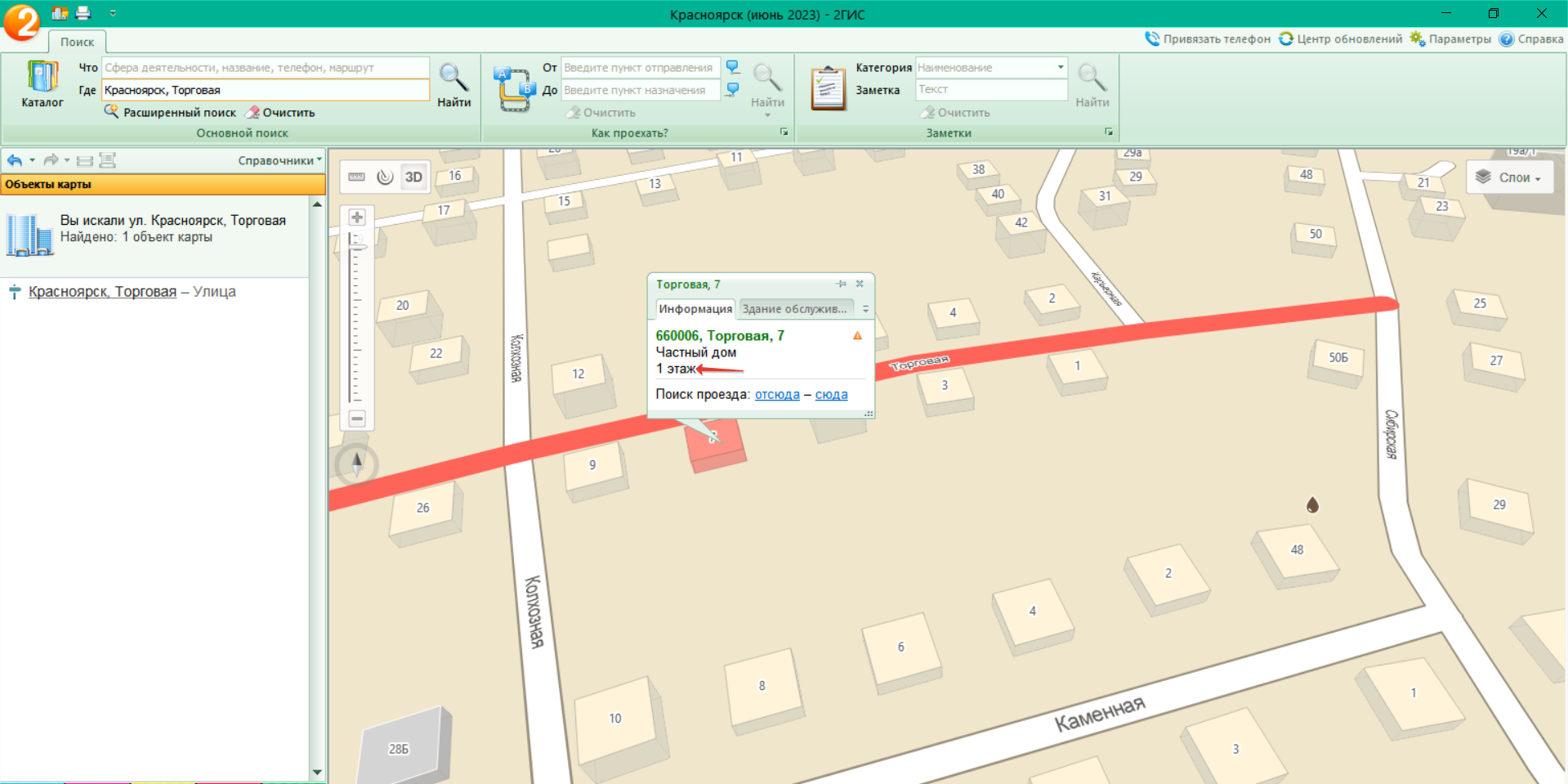Screen dimensions: 1568x784
Task: Close the Торговая, 7 info card
Action: (860, 284)
